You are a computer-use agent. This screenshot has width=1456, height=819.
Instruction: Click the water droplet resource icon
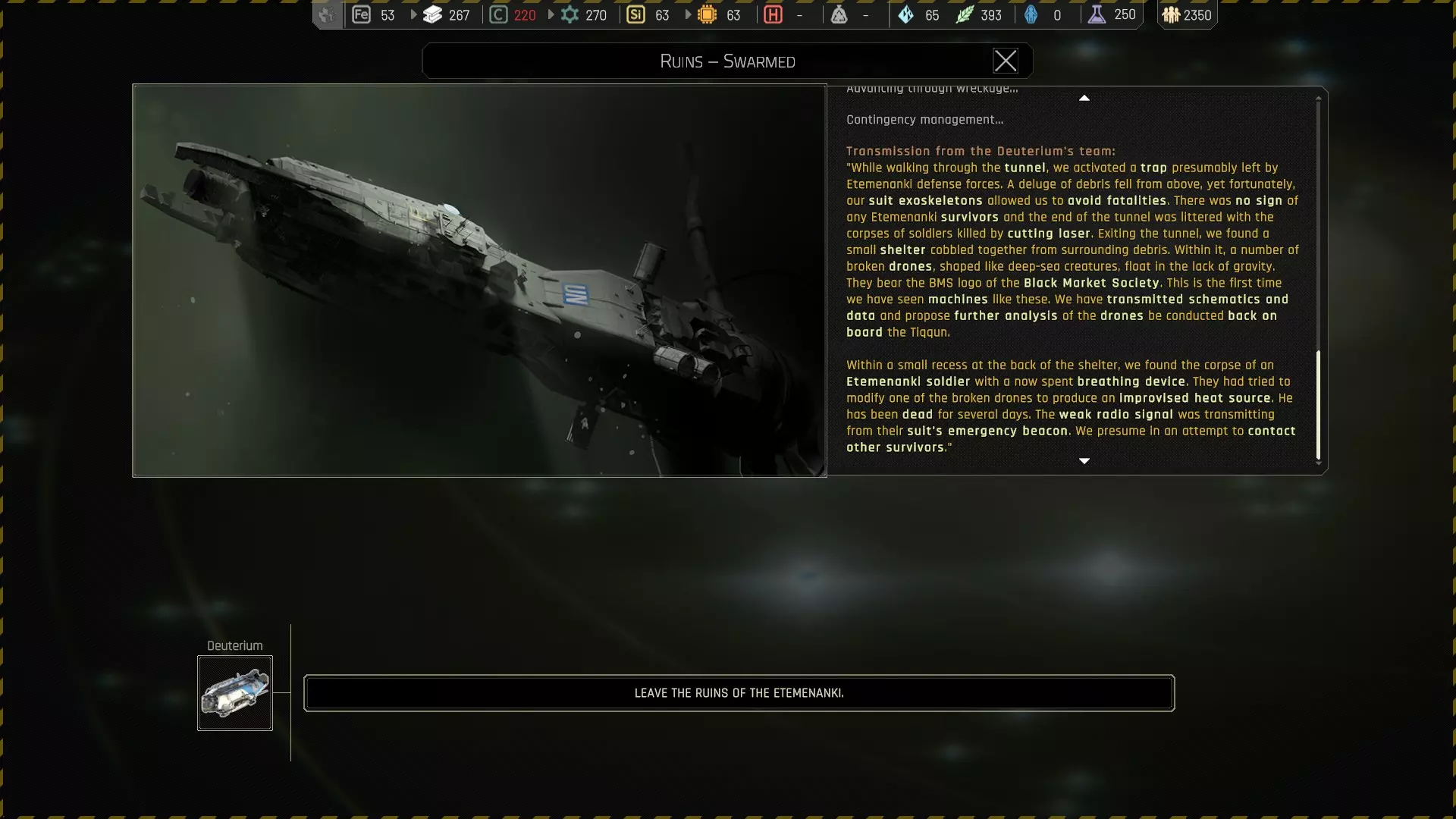(906, 14)
